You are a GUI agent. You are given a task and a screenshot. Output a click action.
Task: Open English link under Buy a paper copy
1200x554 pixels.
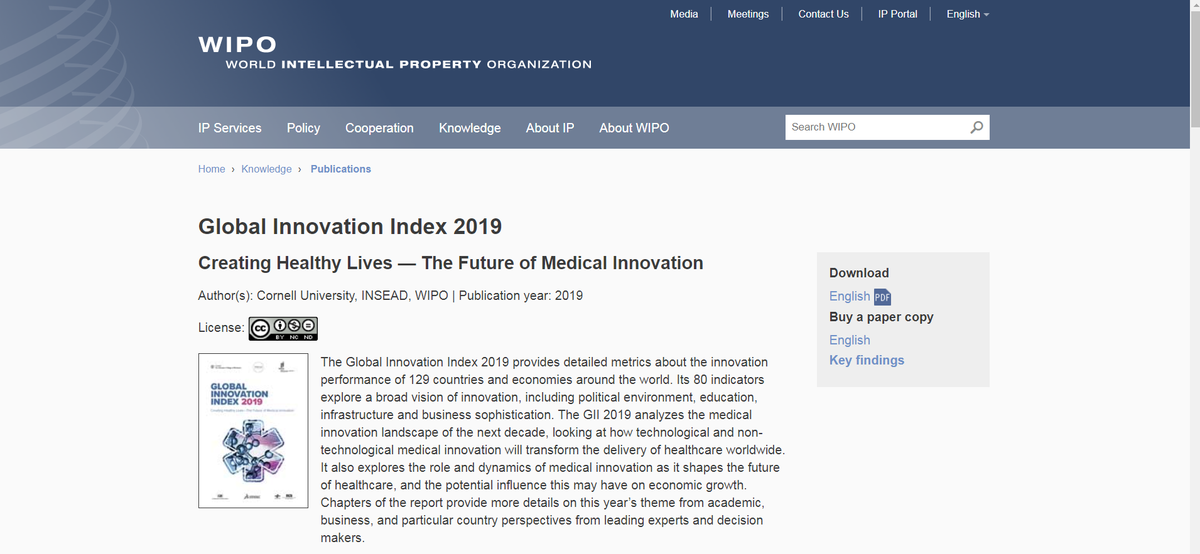[x=849, y=340]
